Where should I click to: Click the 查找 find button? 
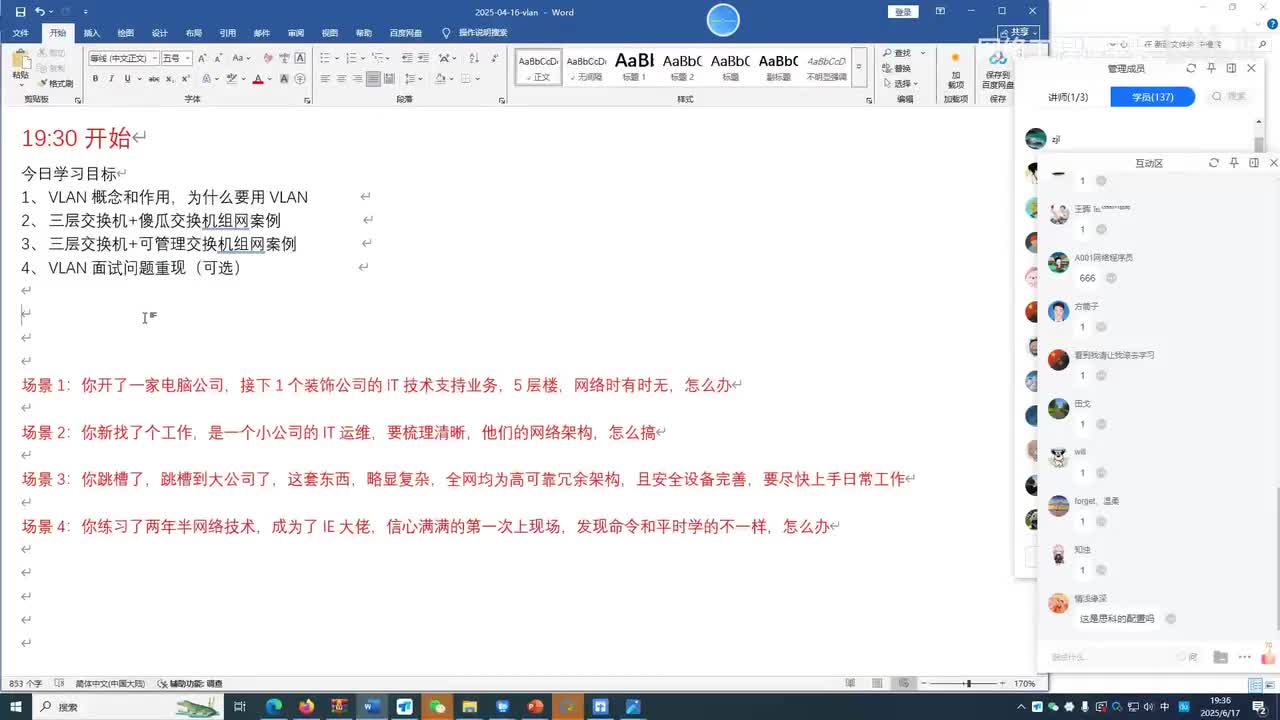(898, 53)
